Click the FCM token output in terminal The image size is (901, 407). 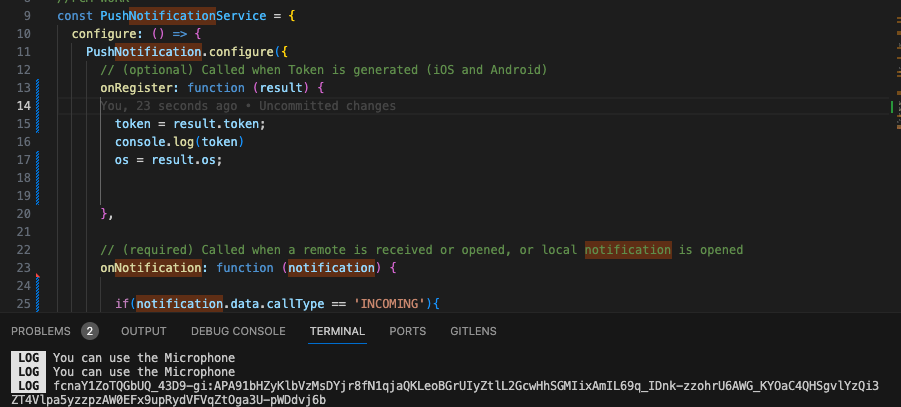click(450, 386)
